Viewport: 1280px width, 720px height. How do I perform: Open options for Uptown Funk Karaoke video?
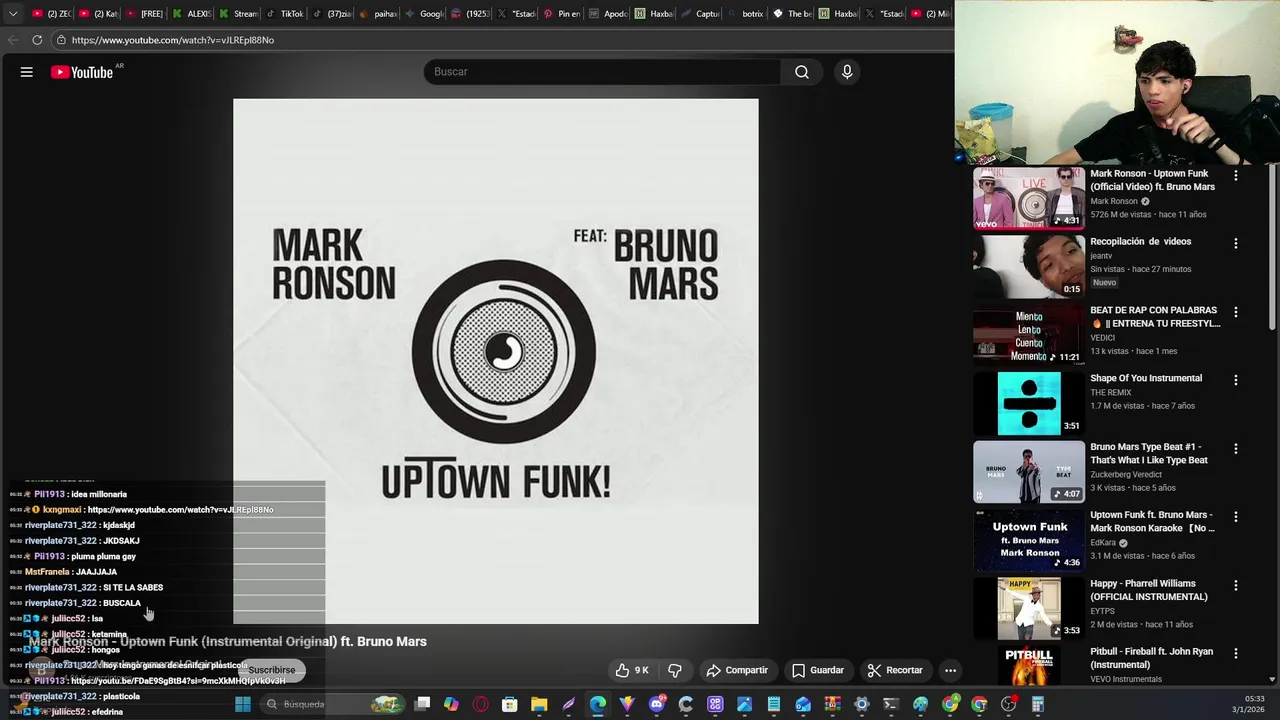pos(1236,517)
